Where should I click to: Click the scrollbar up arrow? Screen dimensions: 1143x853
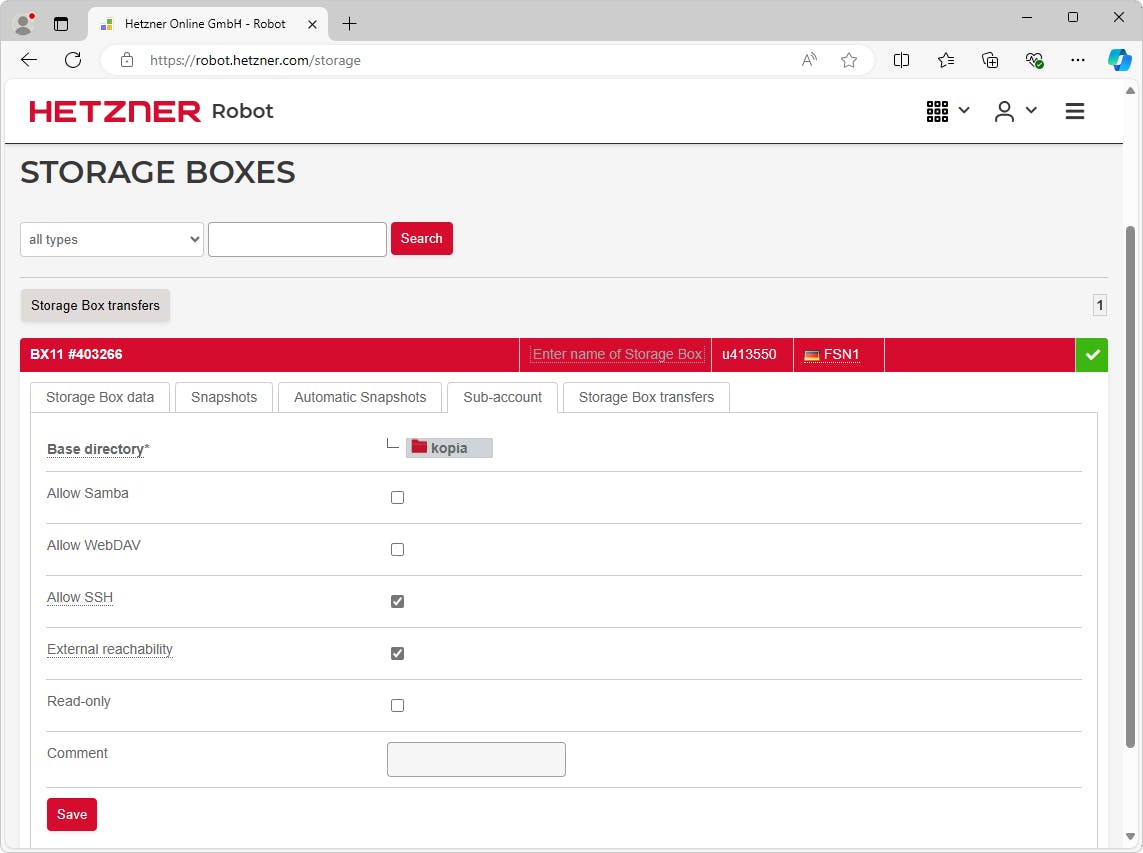(x=1130, y=91)
